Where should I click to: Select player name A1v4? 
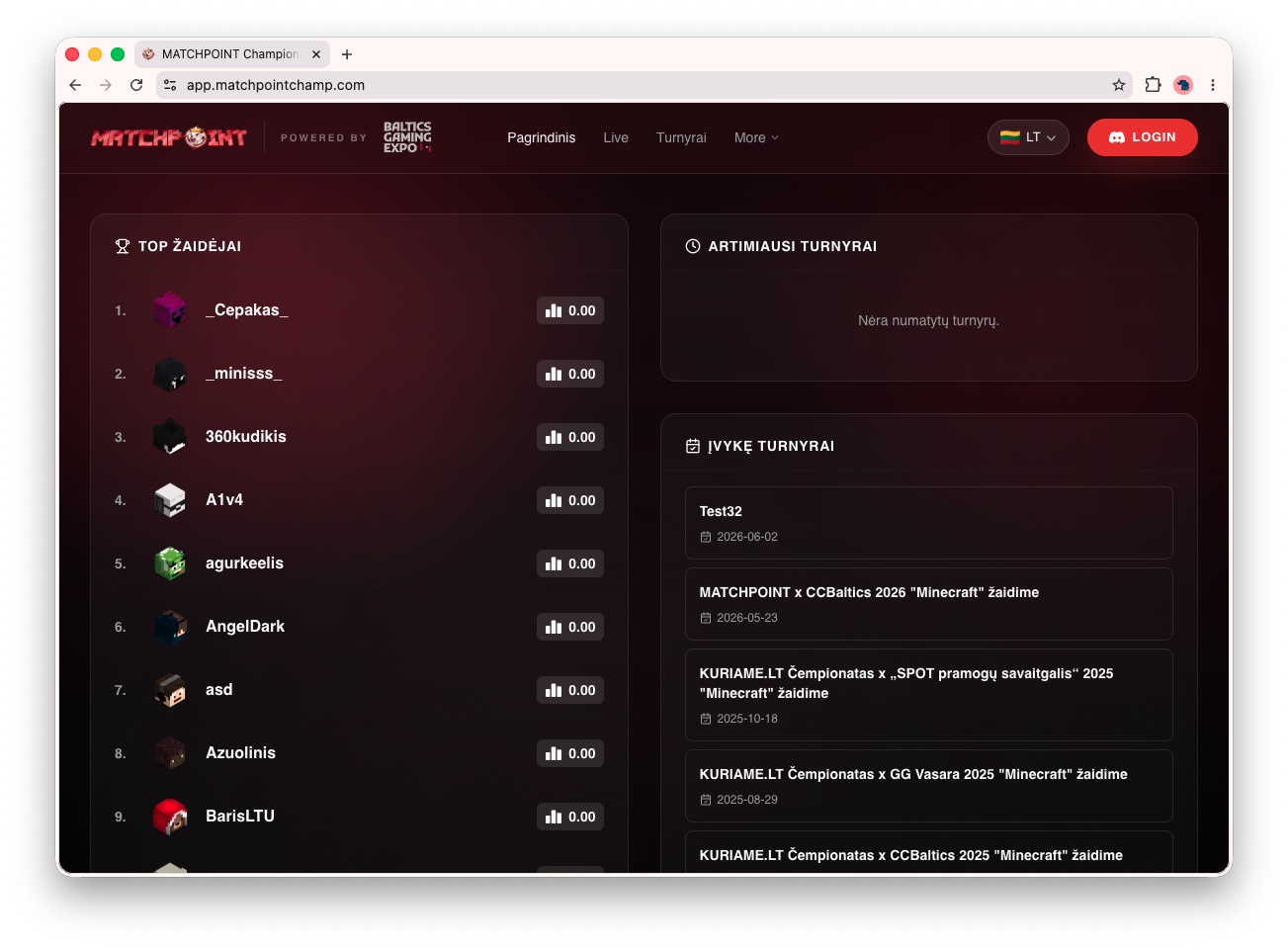[224, 500]
